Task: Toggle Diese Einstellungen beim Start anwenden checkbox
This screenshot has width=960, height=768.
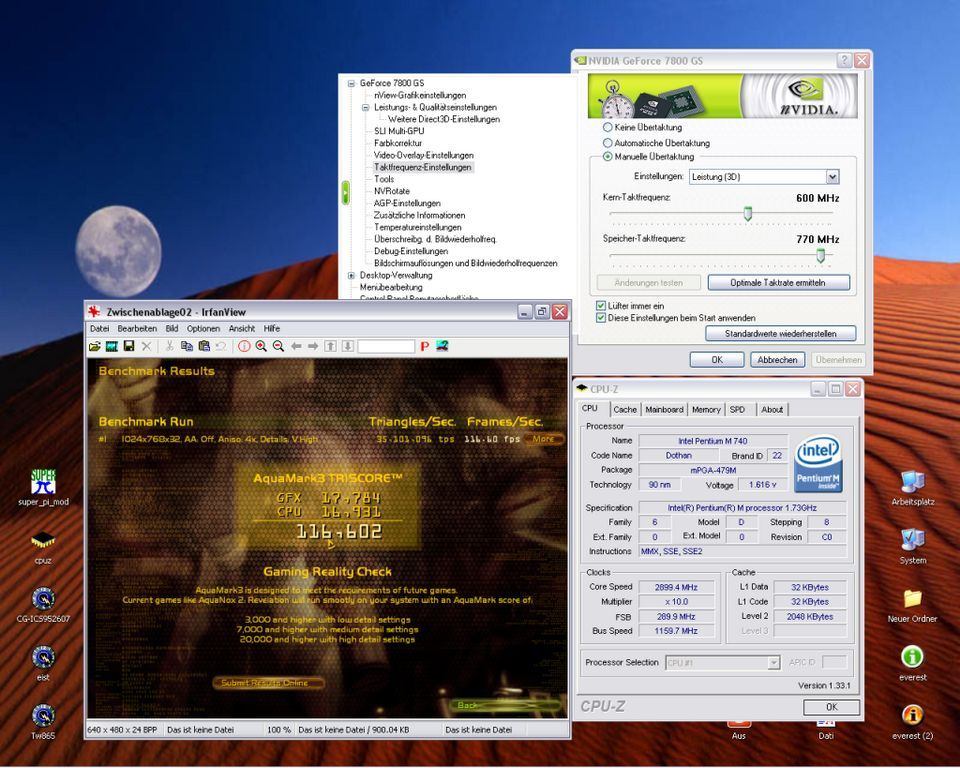Action: pos(601,318)
